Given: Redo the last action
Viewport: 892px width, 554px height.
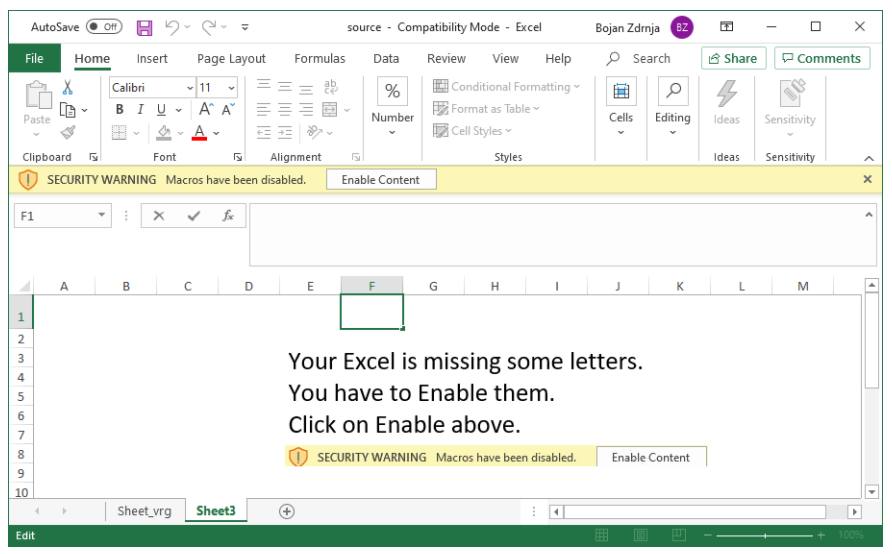Looking at the screenshot, I should pos(209,27).
